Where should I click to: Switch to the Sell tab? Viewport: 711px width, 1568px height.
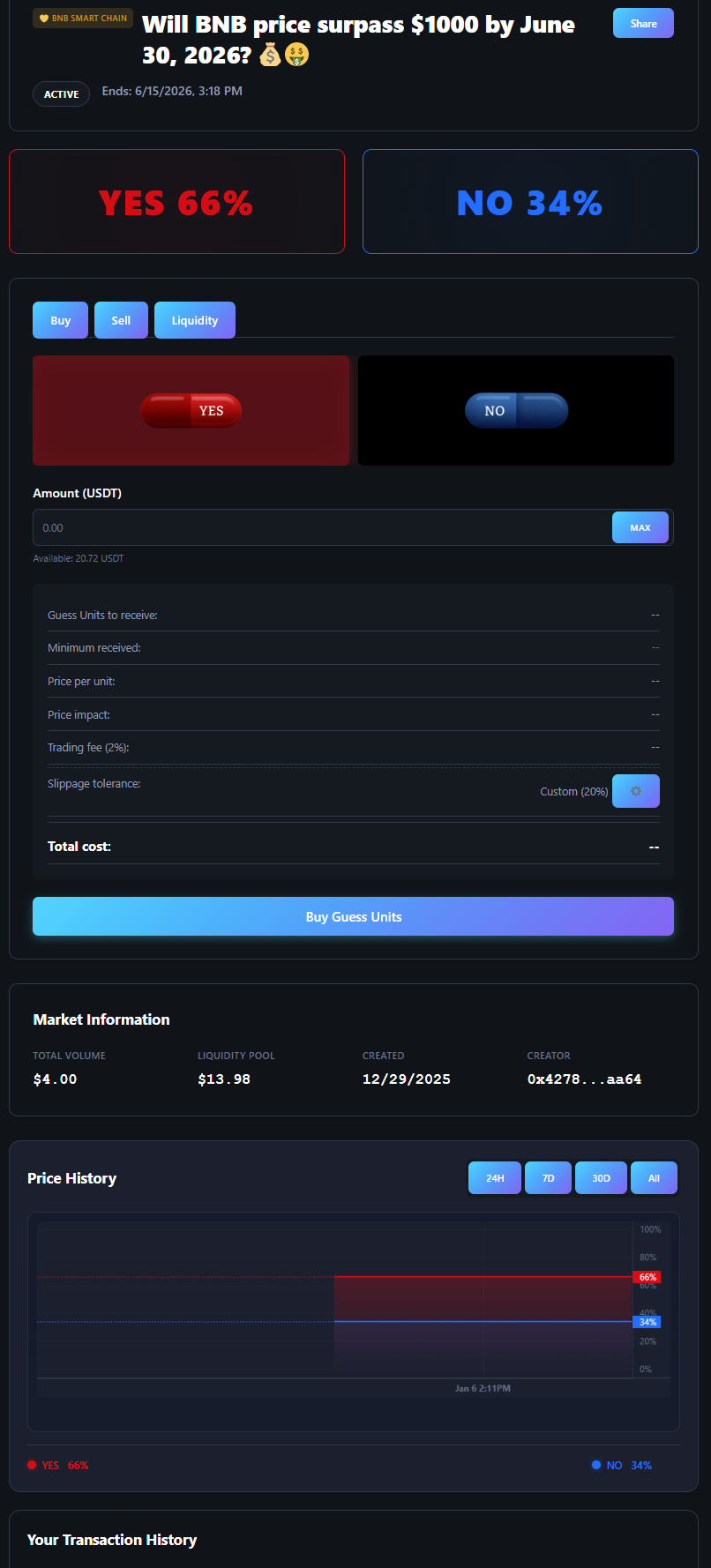tap(121, 320)
